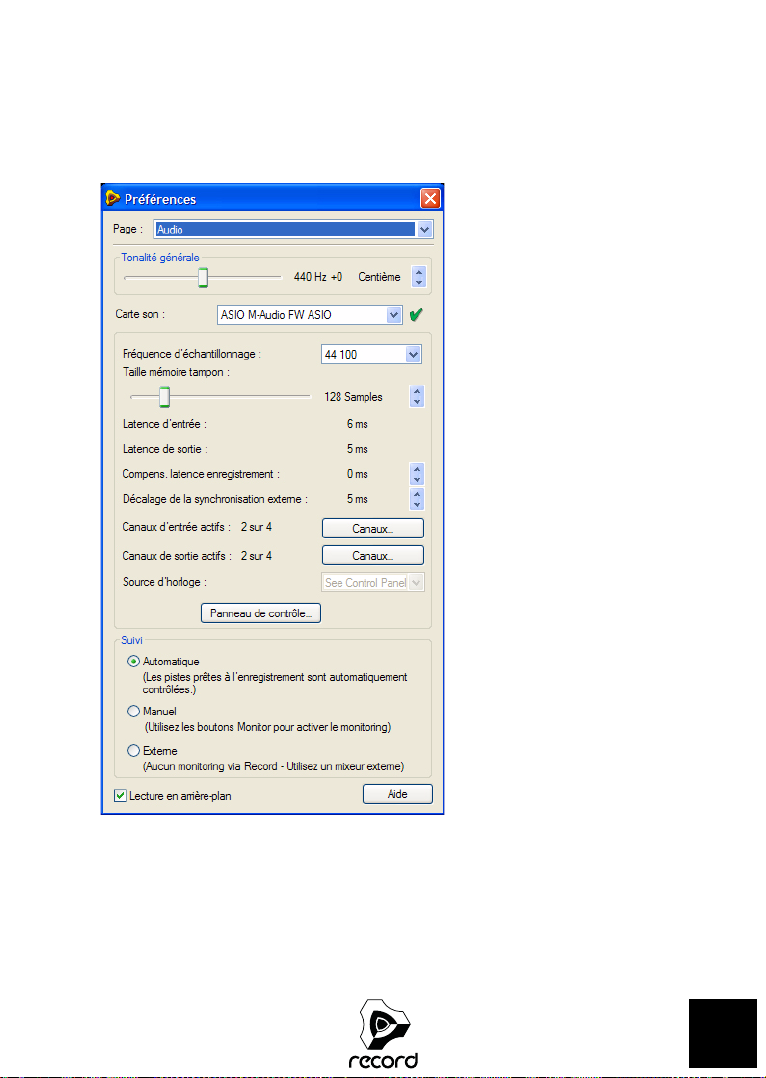Open Canaux button for input channels
Viewport: 766px width, 1078px height.
[373, 528]
